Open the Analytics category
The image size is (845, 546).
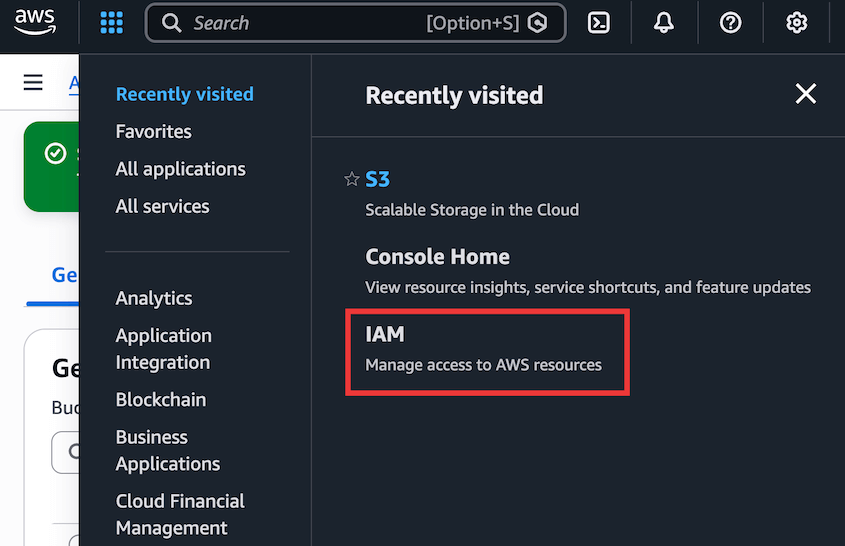[154, 298]
